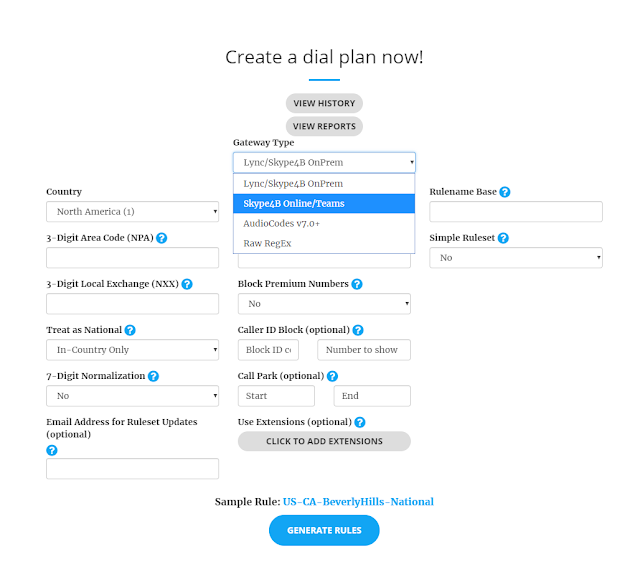Image resolution: width=640 pixels, height=572 pixels.
Task: Click help icon next to 3-Digit Area Code
Action: [162, 238]
